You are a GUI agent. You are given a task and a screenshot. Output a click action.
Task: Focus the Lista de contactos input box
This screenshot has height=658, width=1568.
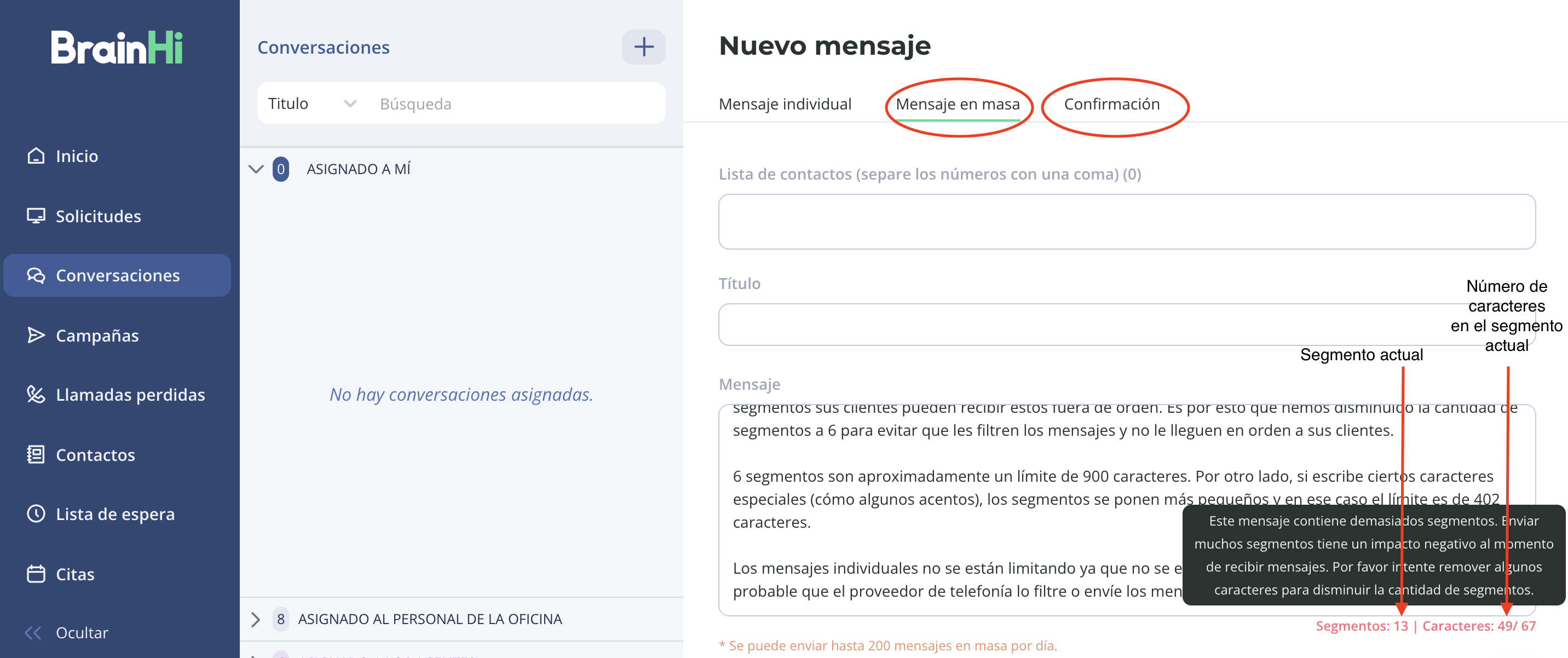[1127, 222]
